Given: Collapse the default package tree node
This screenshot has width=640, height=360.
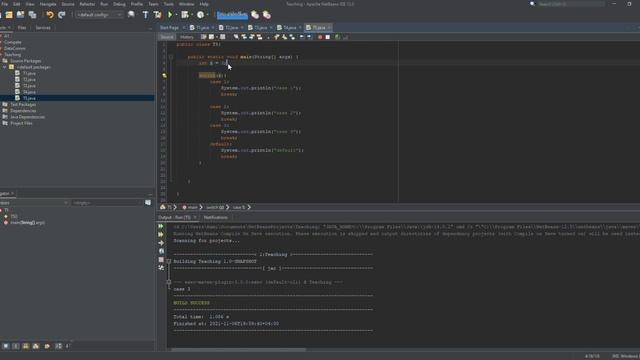Looking at the screenshot, I should click(x=5, y=67).
